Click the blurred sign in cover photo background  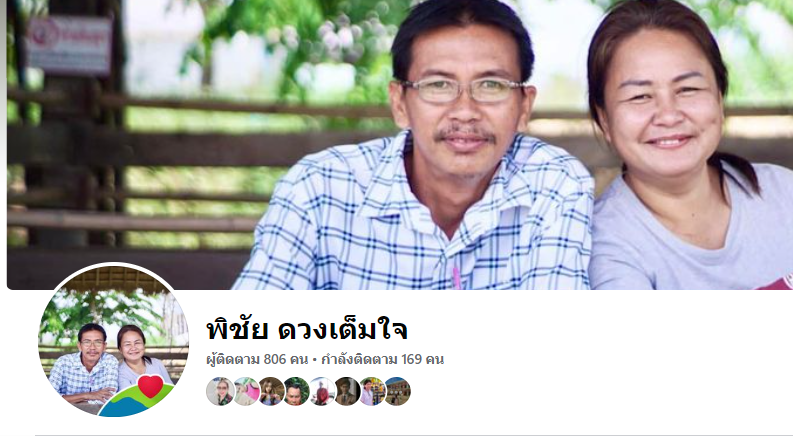point(69,45)
